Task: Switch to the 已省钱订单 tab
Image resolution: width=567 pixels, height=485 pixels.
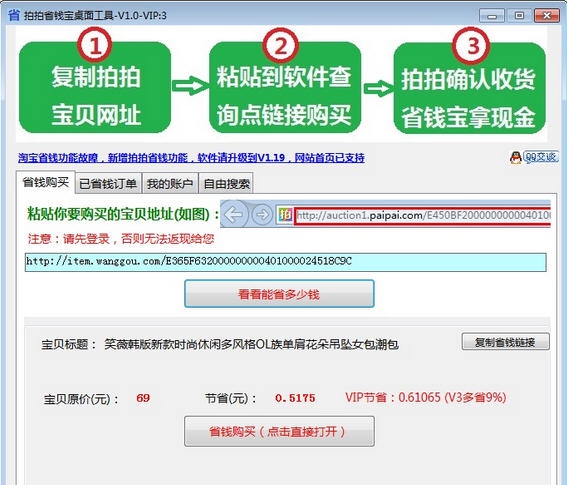Action: tap(108, 184)
